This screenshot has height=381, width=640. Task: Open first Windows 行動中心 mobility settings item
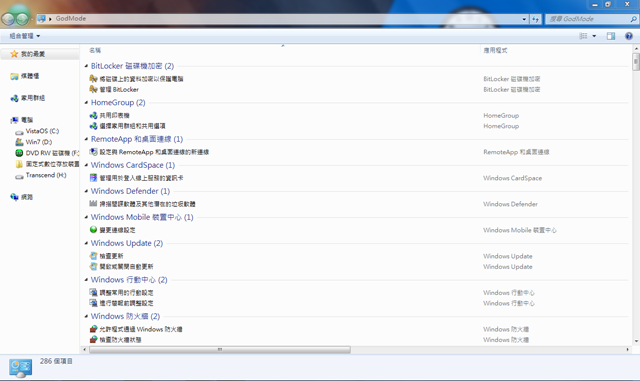pyautogui.click(x=121, y=293)
